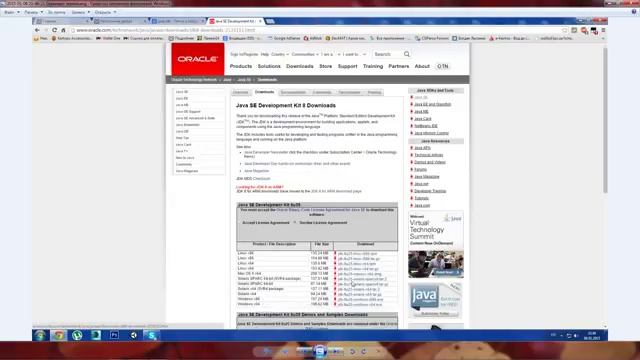Reload the Oracle page
This screenshot has height=360, width=640.
(54, 30)
